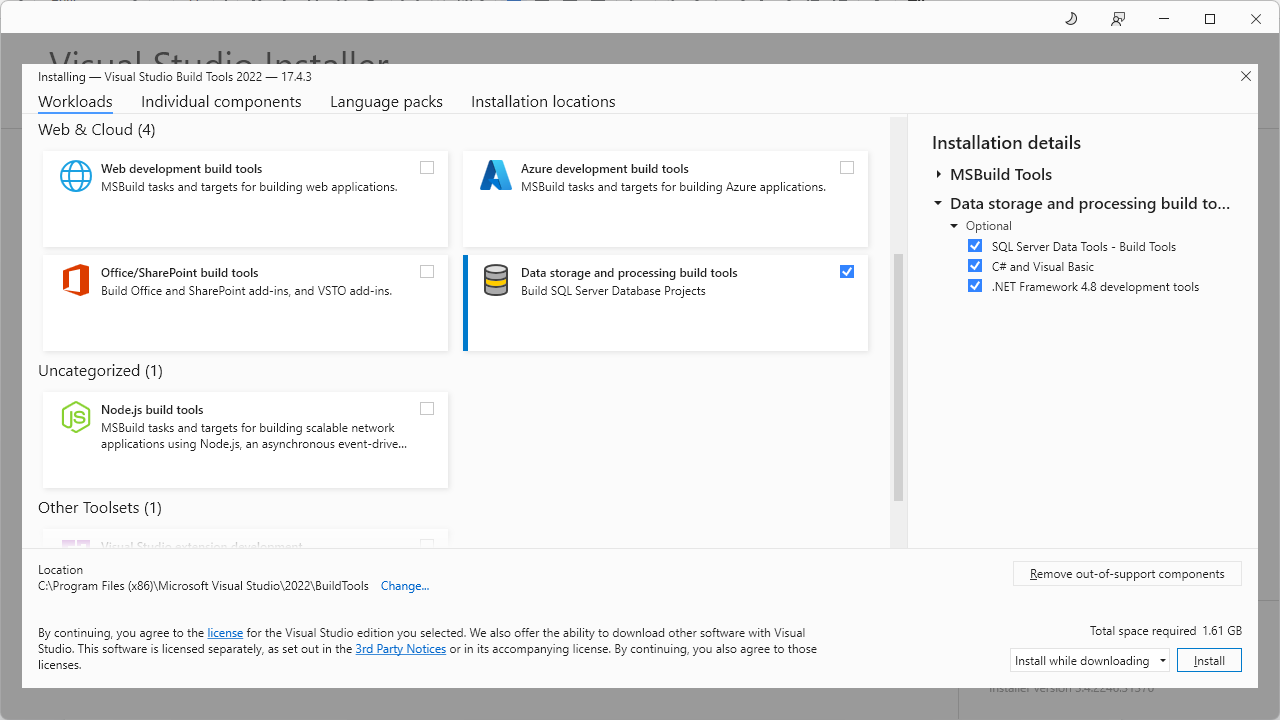Check Office/SharePoint build tools checkbox
The height and width of the screenshot is (720, 1280).
coord(427,272)
